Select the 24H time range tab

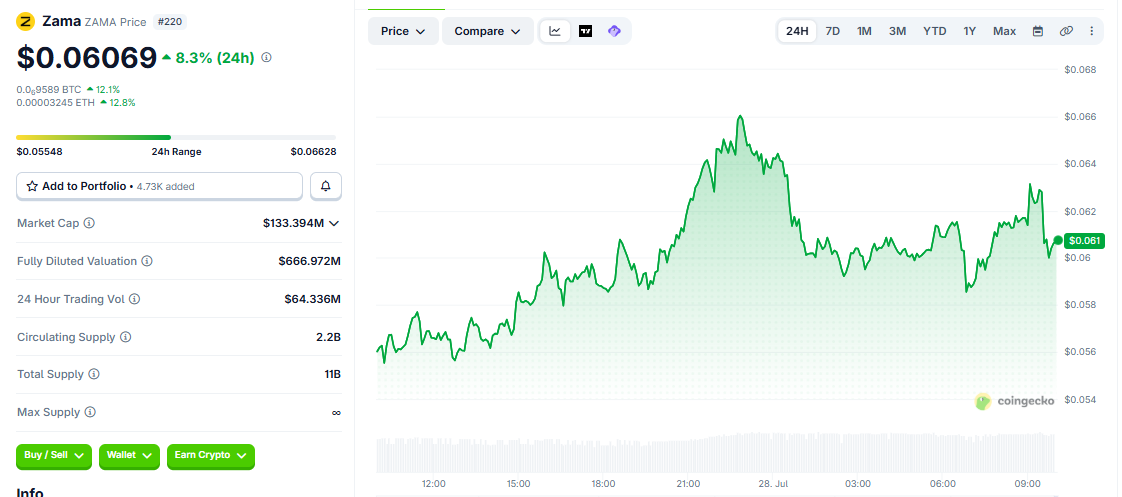coord(796,31)
